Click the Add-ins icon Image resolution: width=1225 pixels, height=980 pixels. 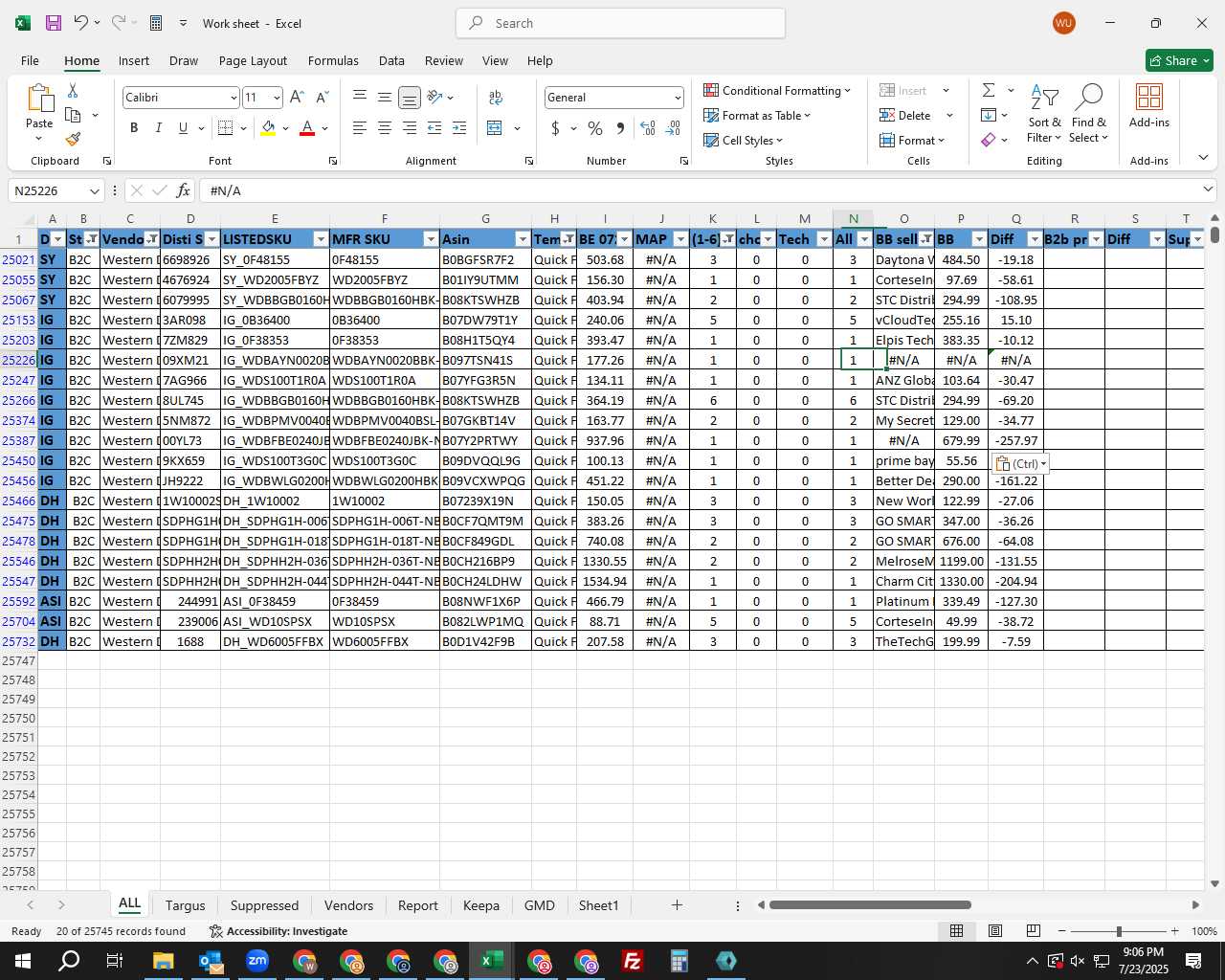[x=1148, y=105]
